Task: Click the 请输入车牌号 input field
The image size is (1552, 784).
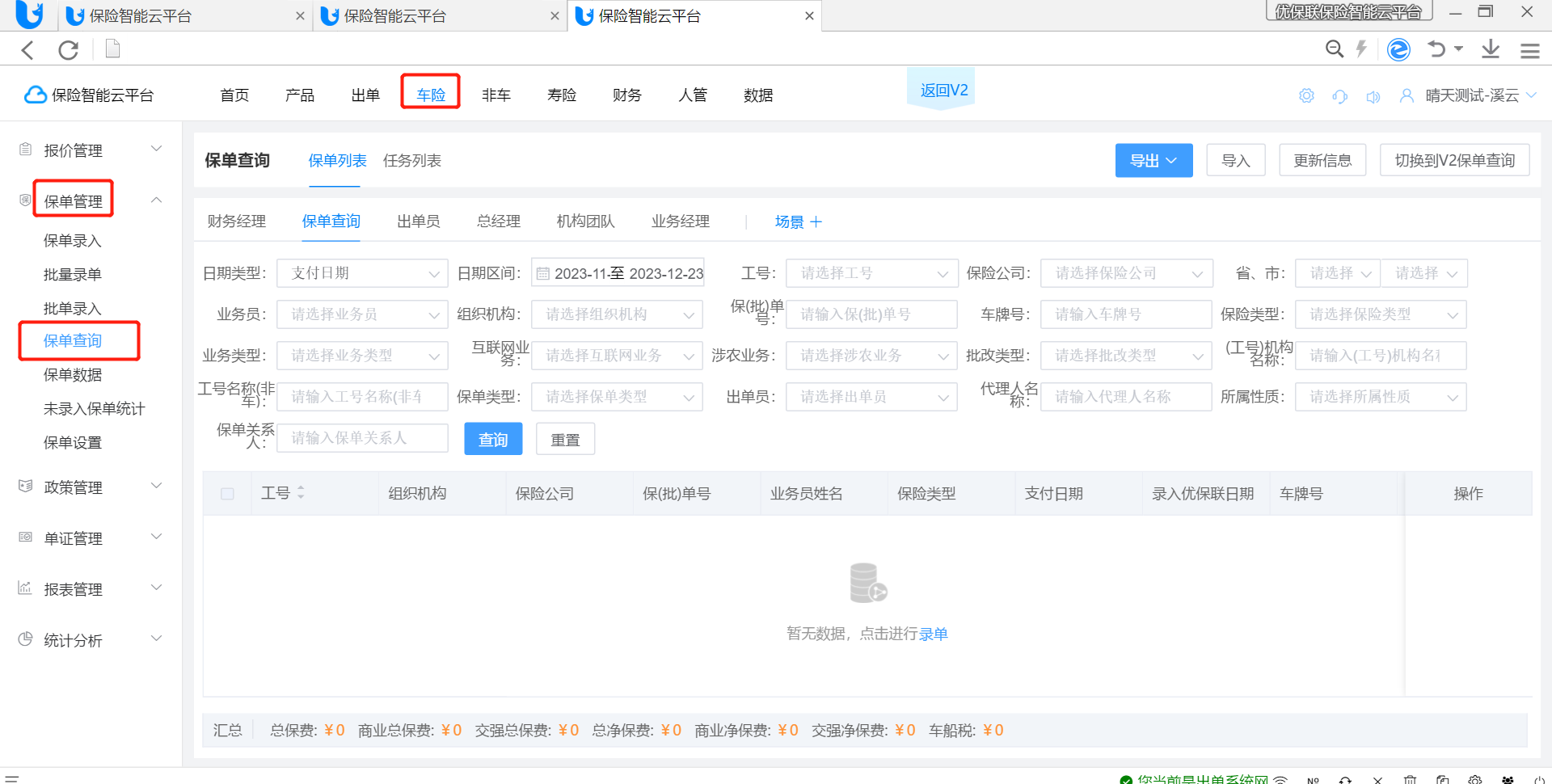Action: tap(1126, 314)
